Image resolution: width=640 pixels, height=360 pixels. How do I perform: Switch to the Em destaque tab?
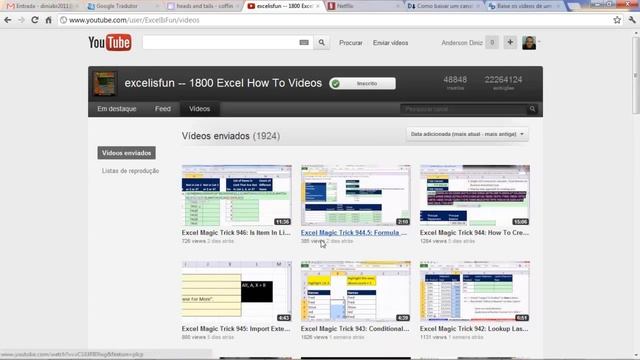tap(117, 109)
